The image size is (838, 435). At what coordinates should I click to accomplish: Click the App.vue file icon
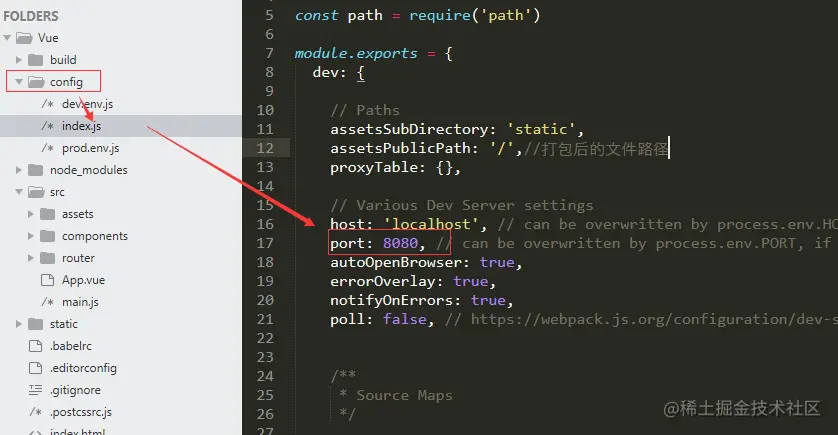48,280
